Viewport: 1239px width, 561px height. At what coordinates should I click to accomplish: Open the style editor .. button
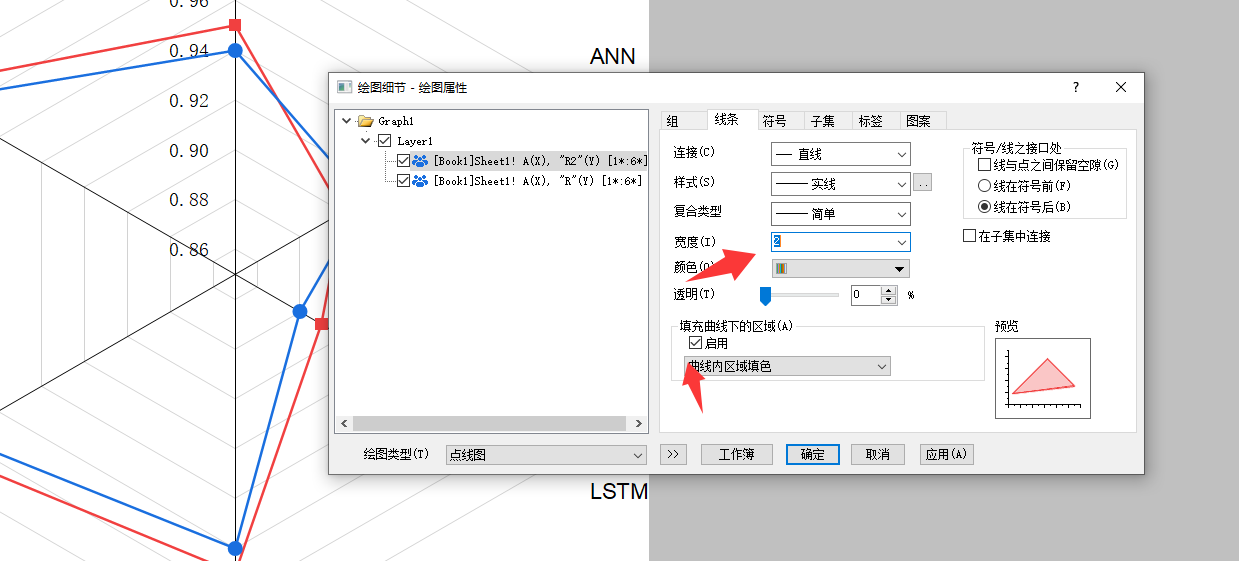[x=923, y=183]
